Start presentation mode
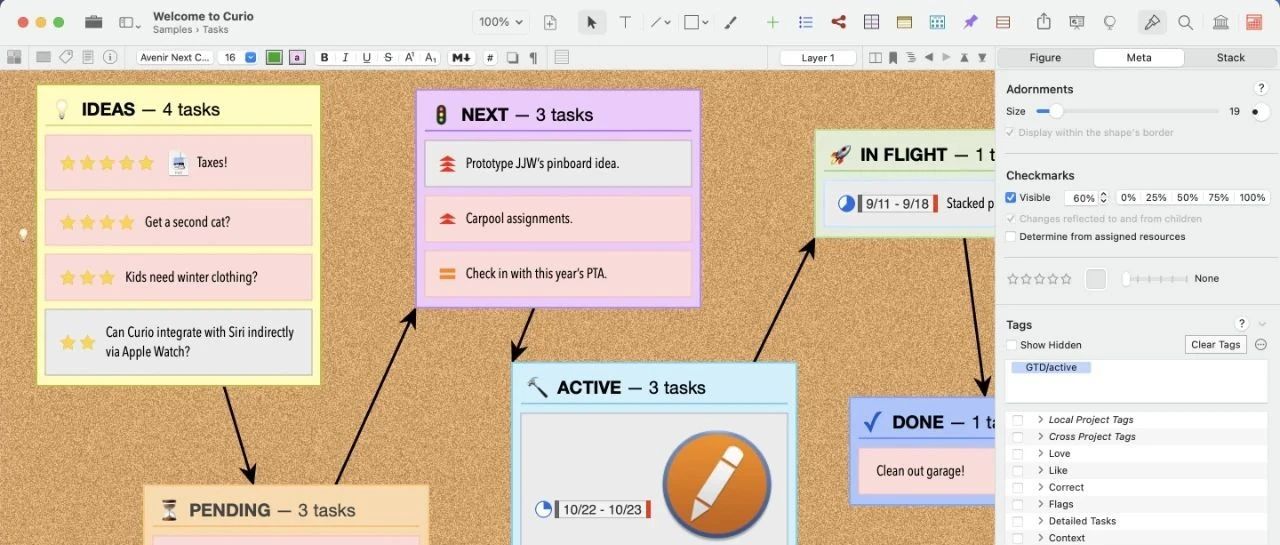The height and width of the screenshot is (545, 1280). tap(1077, 22)
